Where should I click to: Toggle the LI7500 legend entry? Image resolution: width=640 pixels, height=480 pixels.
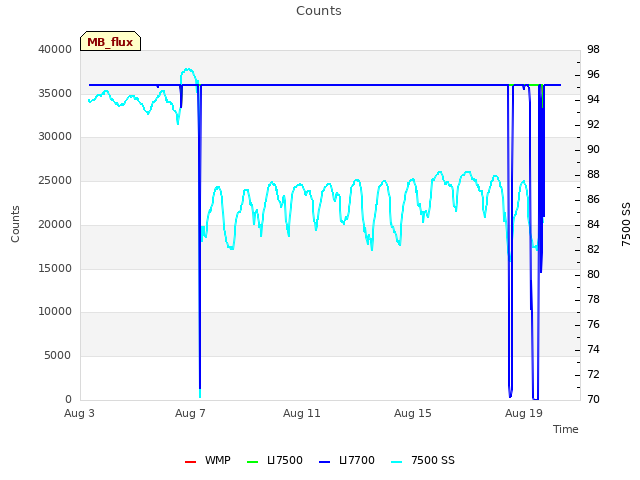pyautogui.click(x=275, y=460)
